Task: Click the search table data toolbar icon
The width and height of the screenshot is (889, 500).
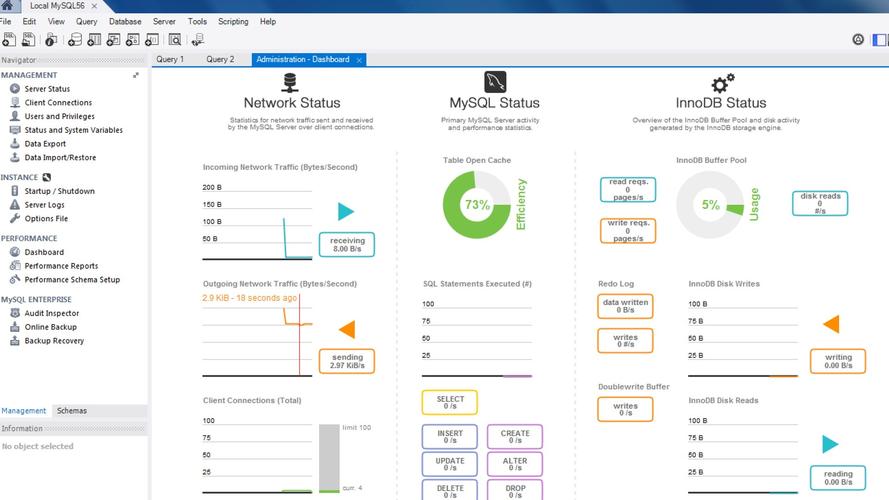Action: 175,40
